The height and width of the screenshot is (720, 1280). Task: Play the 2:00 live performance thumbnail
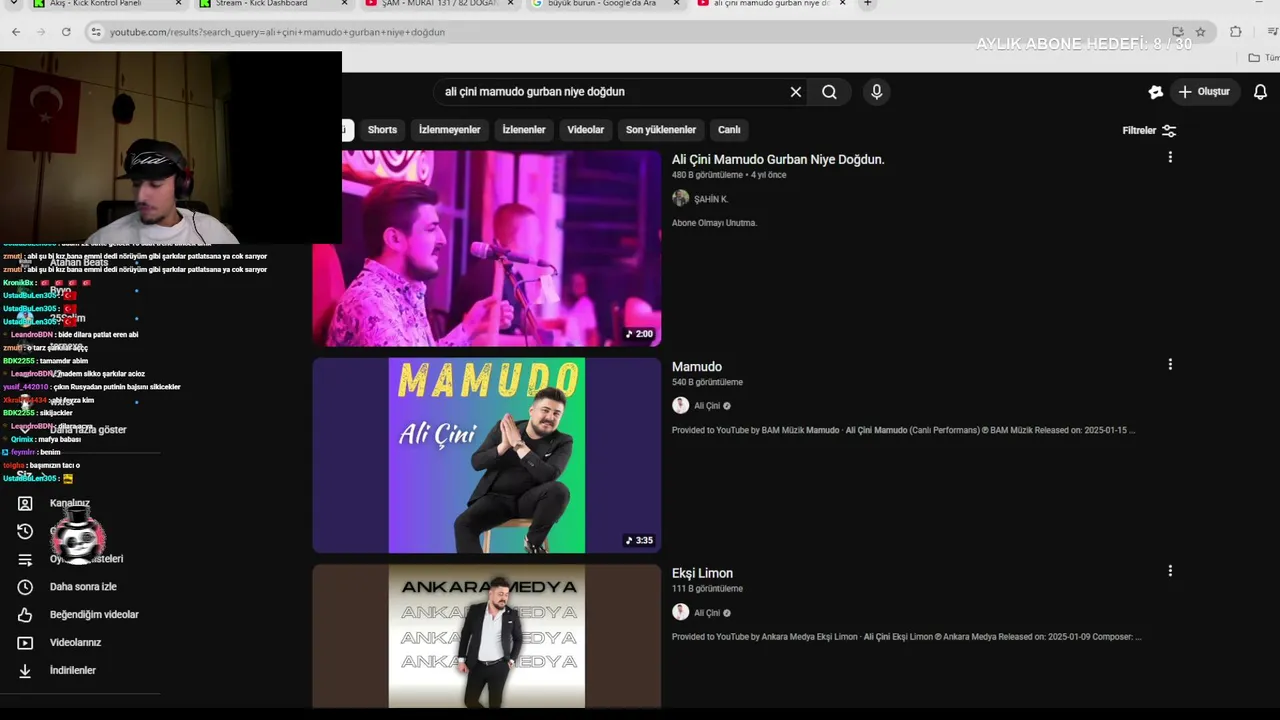point(487,248)
